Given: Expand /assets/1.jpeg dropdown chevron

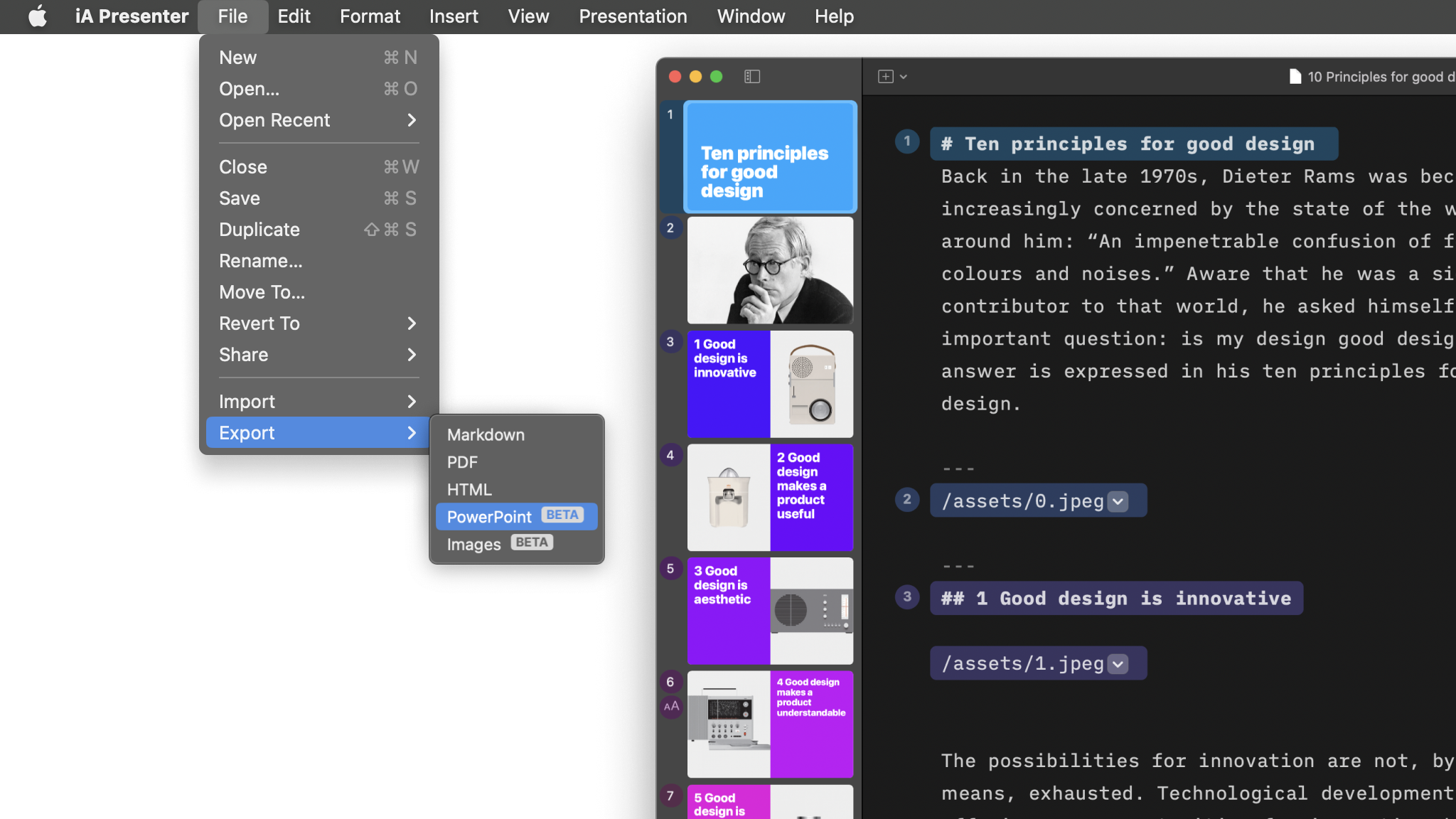Looking at the screenshot, I should pyautogui.click(x=1118, y=664).
